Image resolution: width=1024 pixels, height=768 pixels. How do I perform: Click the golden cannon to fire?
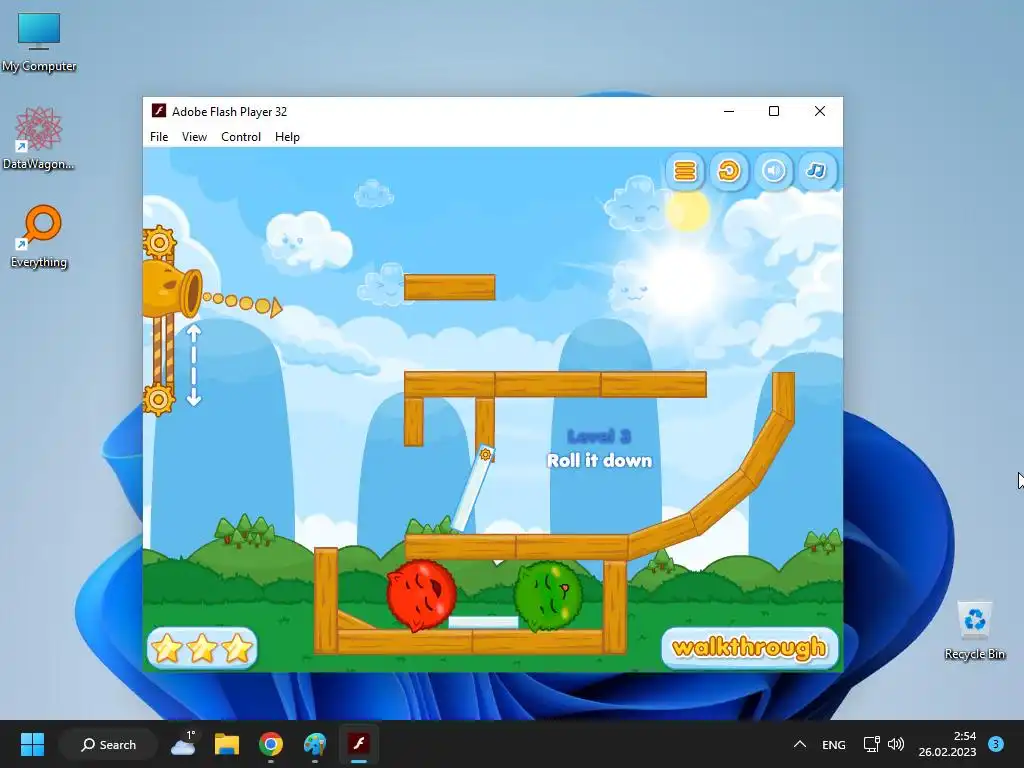click(172, 290)
